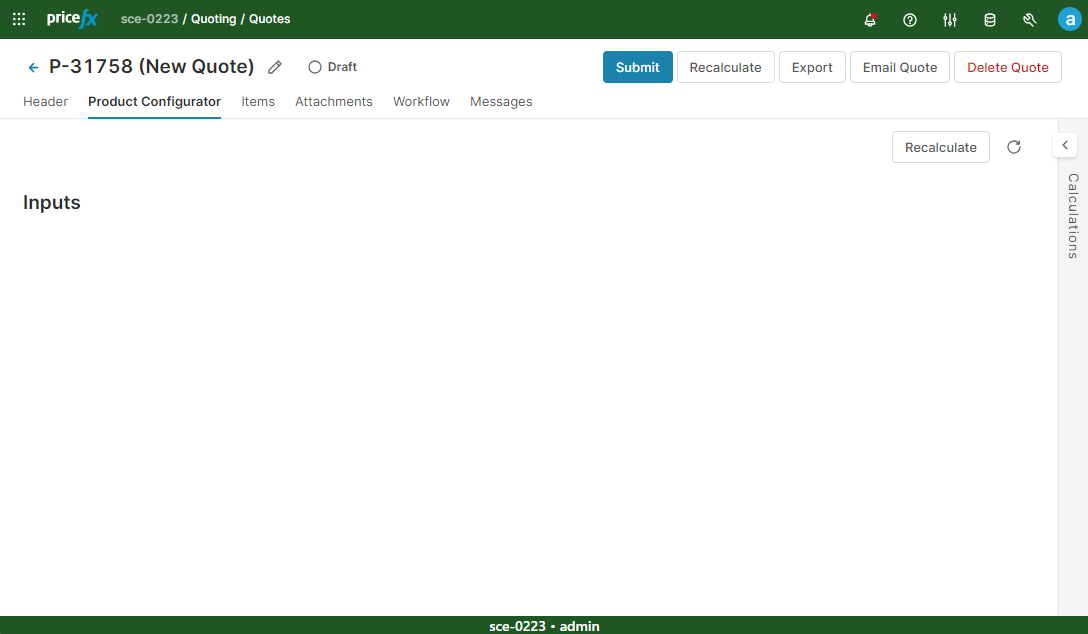The width and height of the screenshot is (1088, 634).
Task: Switch to the Header tab
Action: 45,101
